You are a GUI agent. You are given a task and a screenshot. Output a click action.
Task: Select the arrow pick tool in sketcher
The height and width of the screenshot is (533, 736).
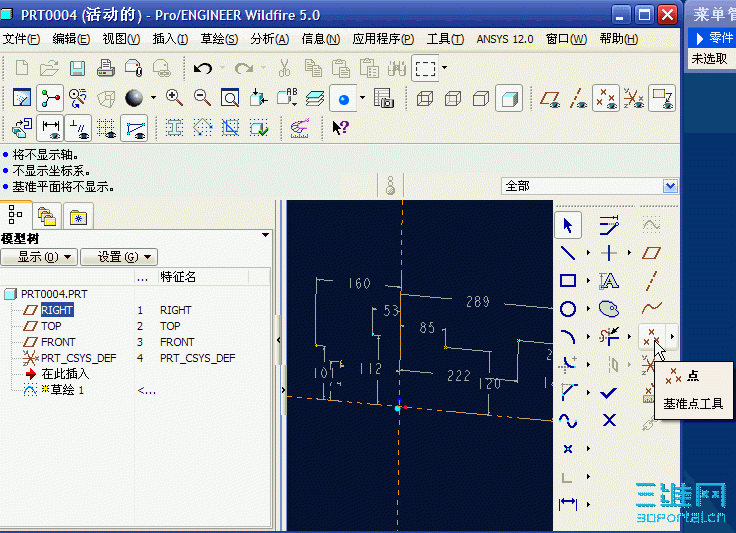coord(568,225)
